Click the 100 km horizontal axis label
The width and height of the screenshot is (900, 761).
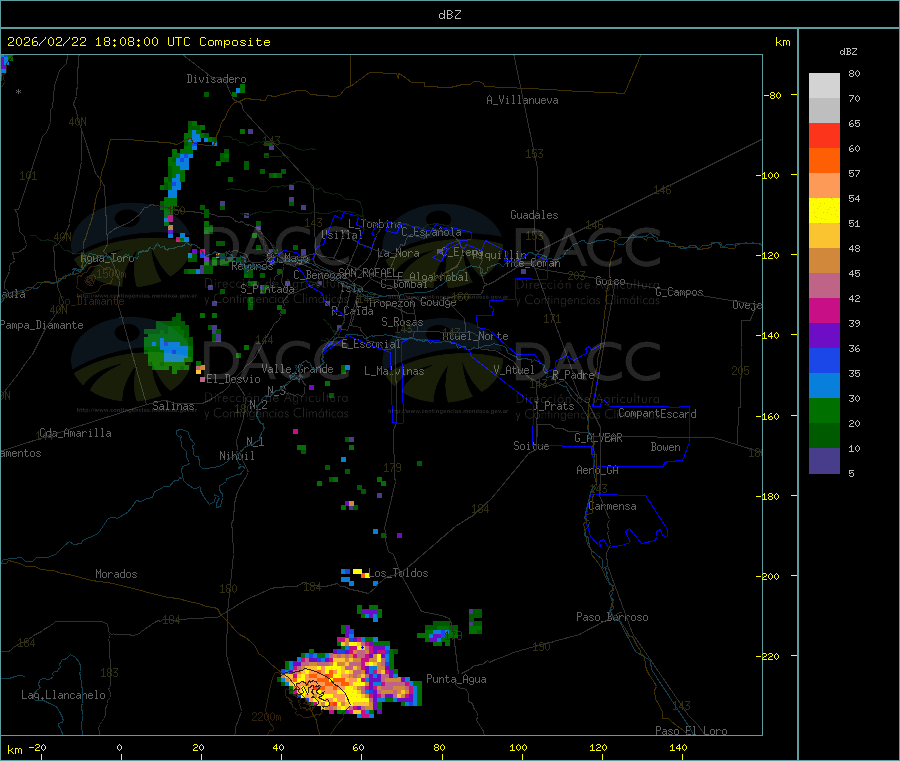pos(518,747)
